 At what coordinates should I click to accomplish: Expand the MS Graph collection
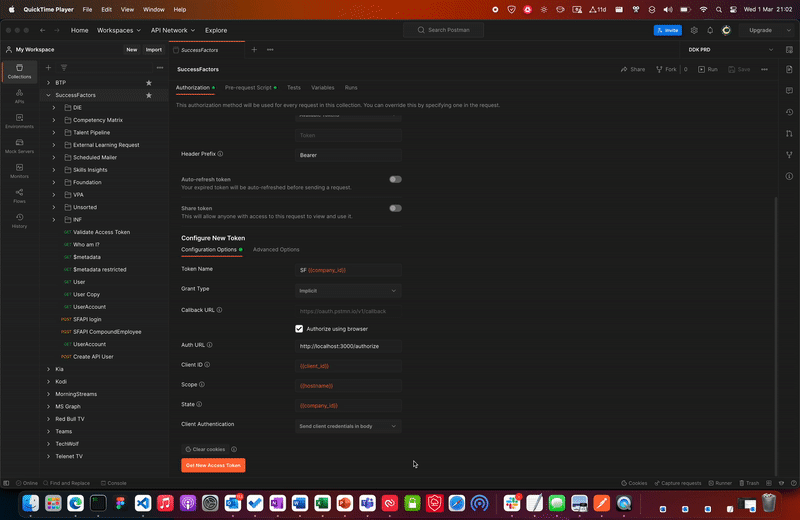click(x=48, y=407)
